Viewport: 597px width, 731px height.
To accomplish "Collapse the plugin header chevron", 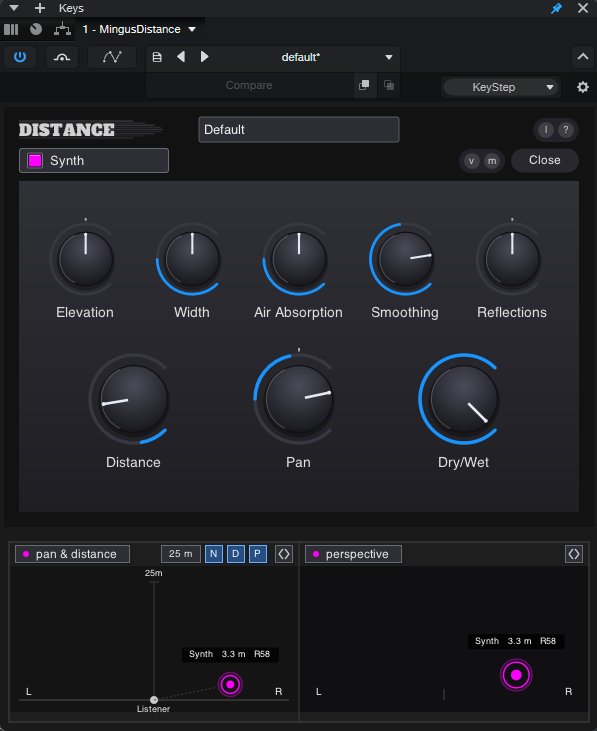I will [x=583, y=57].
